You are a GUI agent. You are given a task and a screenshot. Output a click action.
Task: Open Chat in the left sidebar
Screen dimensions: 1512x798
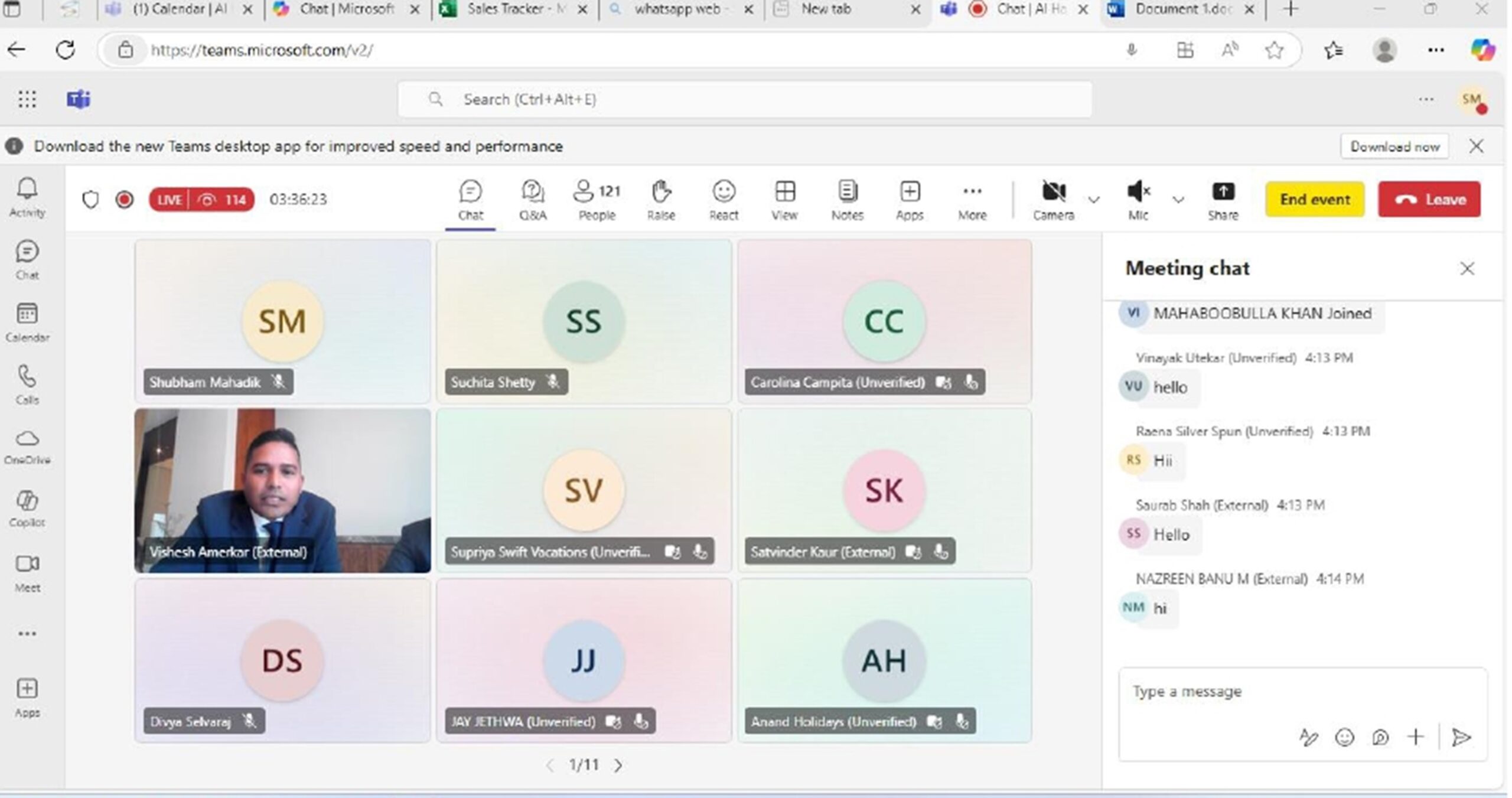click(27, 260)
